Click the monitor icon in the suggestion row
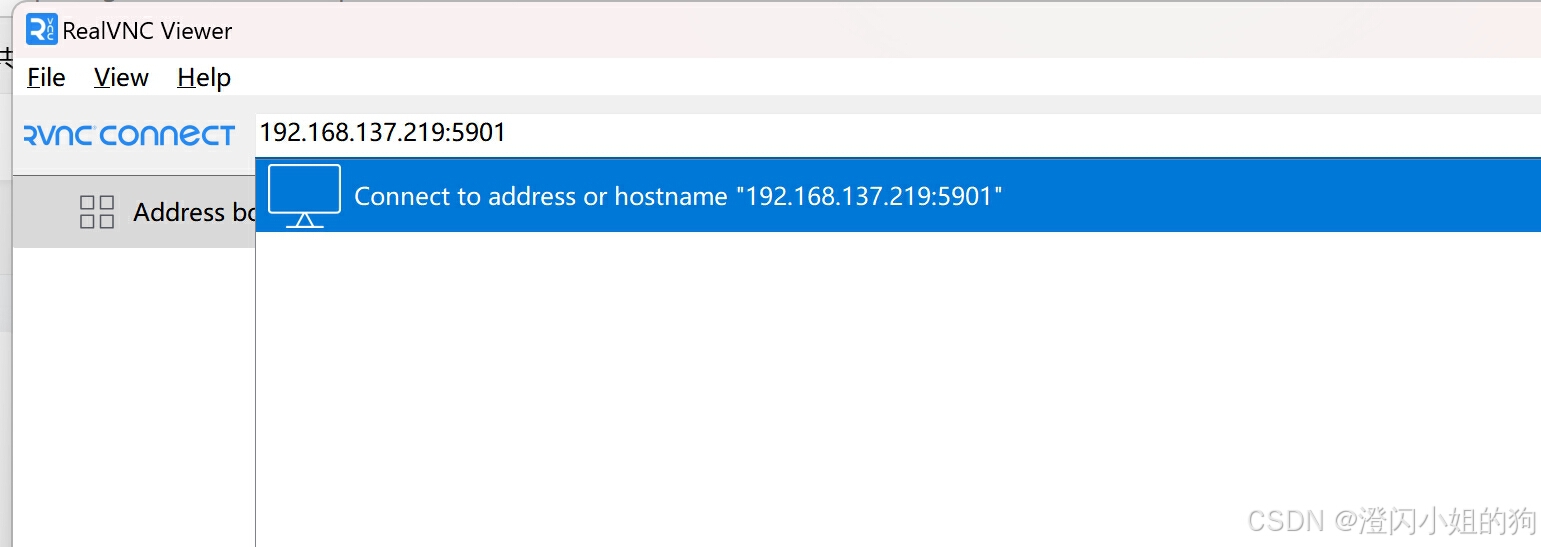This screenshot has height=547, width=1541. click(x=304, y=195)
